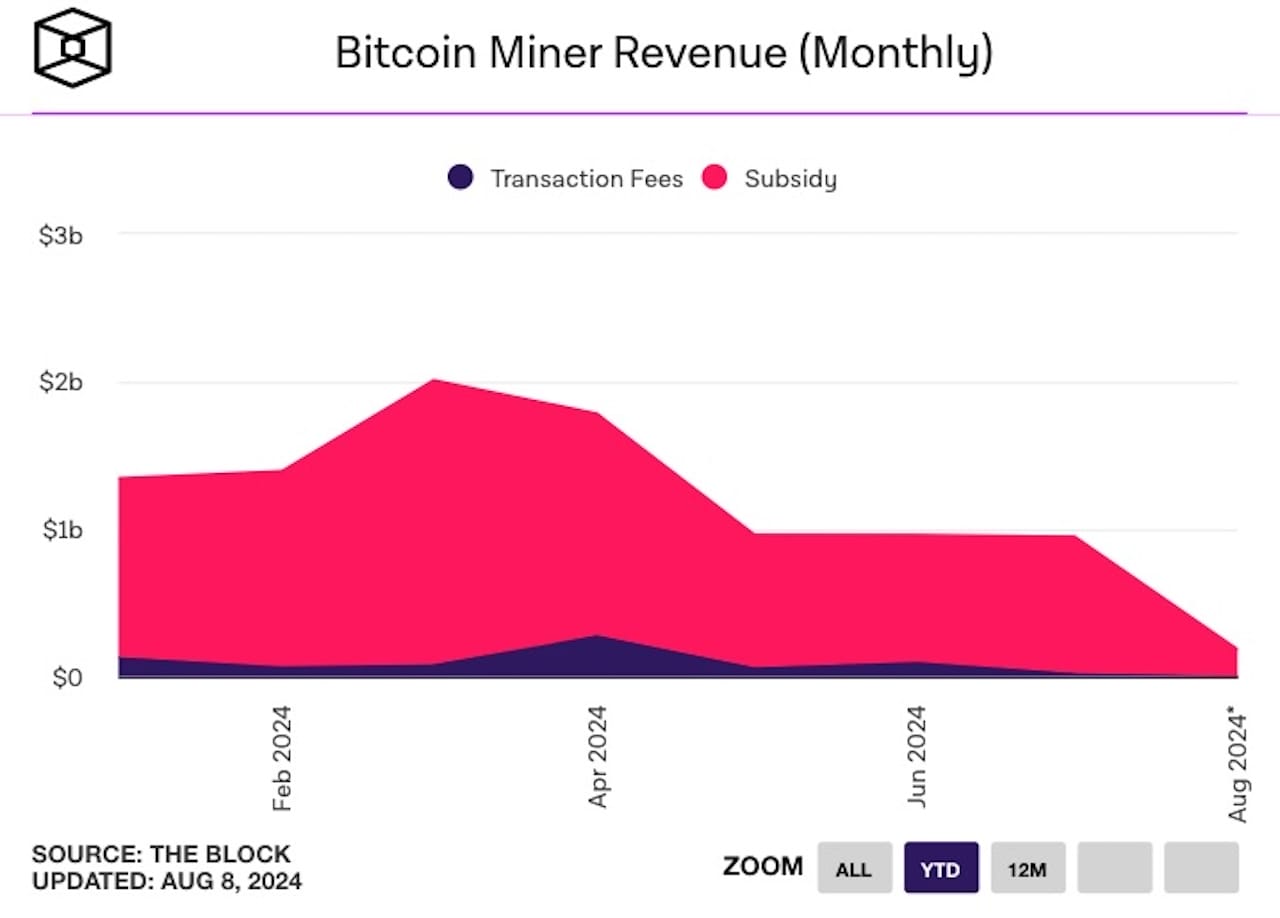Viewport: 1280px width, 918px height.
Task: Click the first blank zoom button after 12M
Action: [x=1113, y=868]
